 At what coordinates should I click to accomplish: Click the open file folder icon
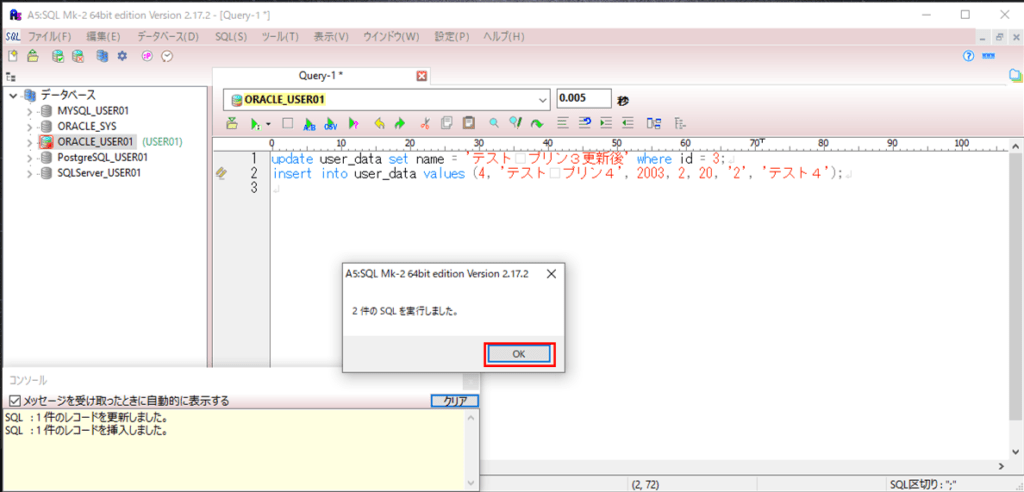(32, 56)
